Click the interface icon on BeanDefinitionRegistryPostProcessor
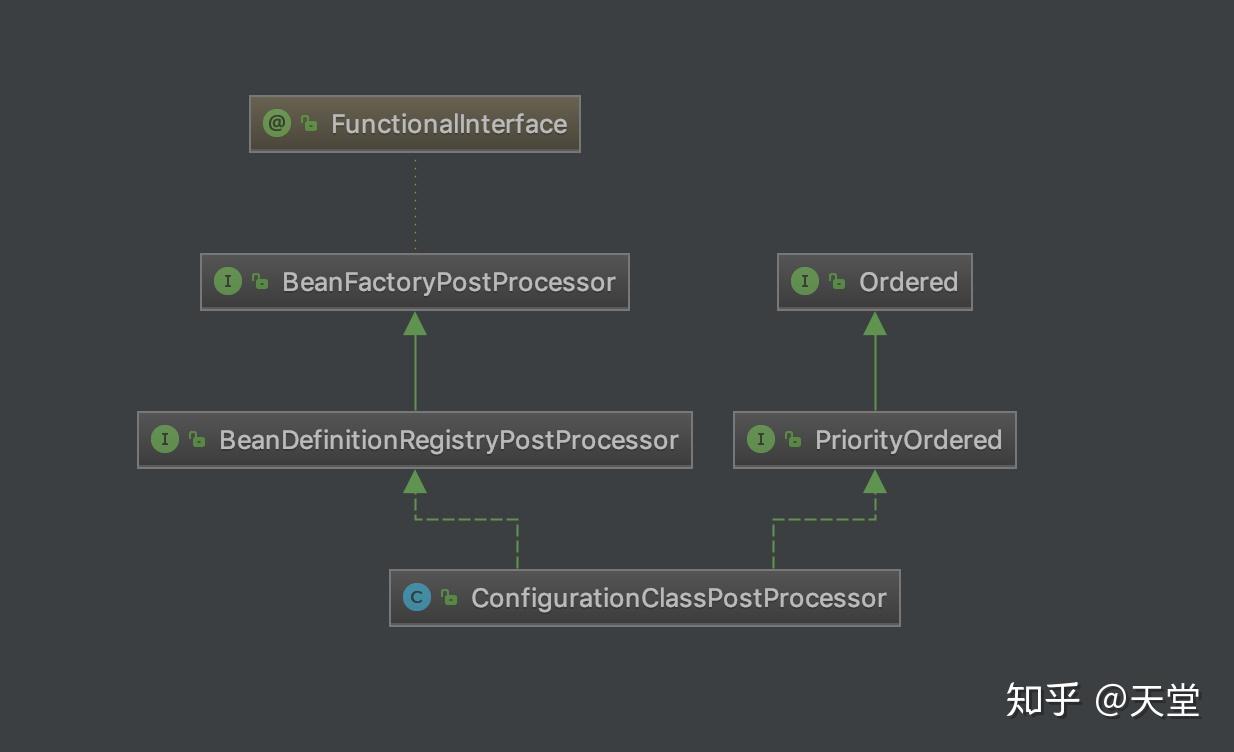 tap(164, 439)
